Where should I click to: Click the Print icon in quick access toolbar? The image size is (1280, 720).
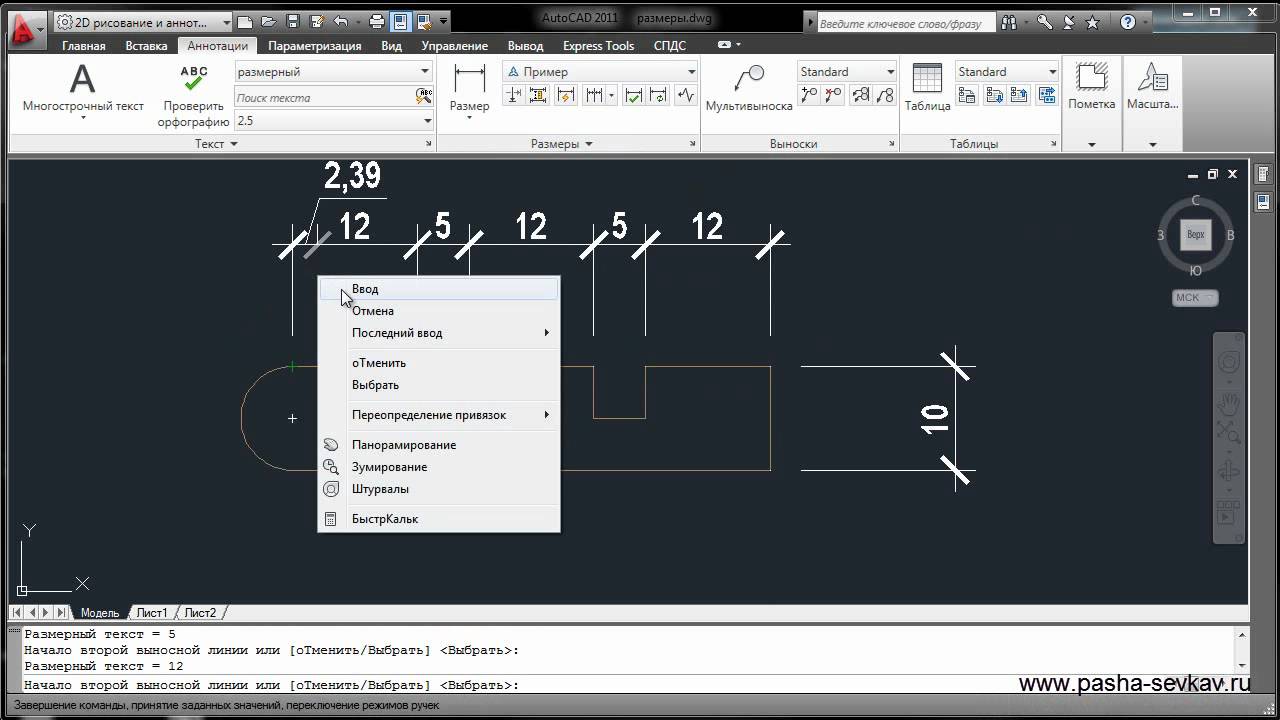377,21
